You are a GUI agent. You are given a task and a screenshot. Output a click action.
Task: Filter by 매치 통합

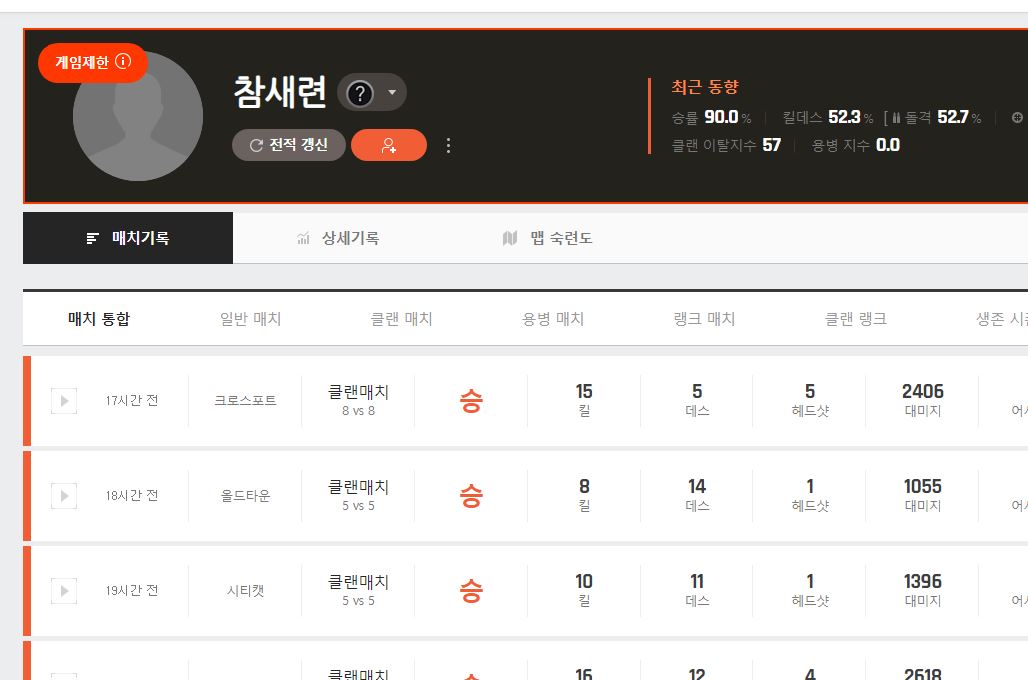click(99, 319)
